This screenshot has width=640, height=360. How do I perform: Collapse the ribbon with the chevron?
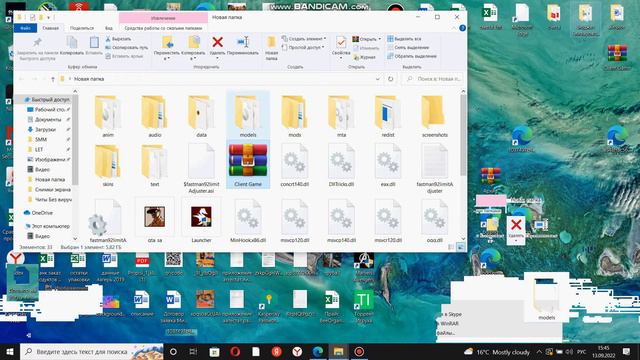(454, 28)
